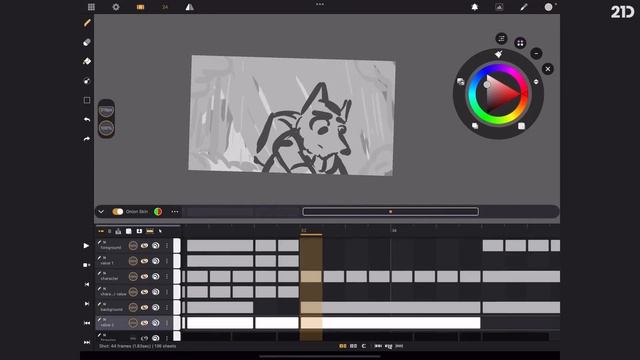Open the symmetry mirror tool

(189, 7)
